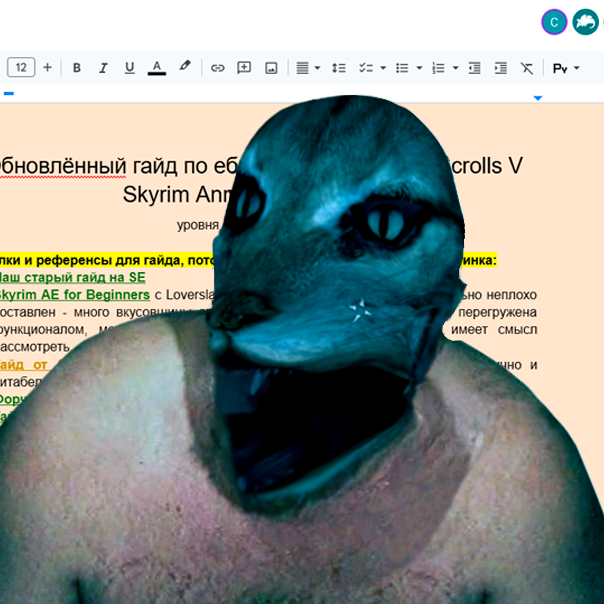This screenshot has height=604, width=604.
Task: Expand the checklist options arrow
Action: tap(383, 68)
